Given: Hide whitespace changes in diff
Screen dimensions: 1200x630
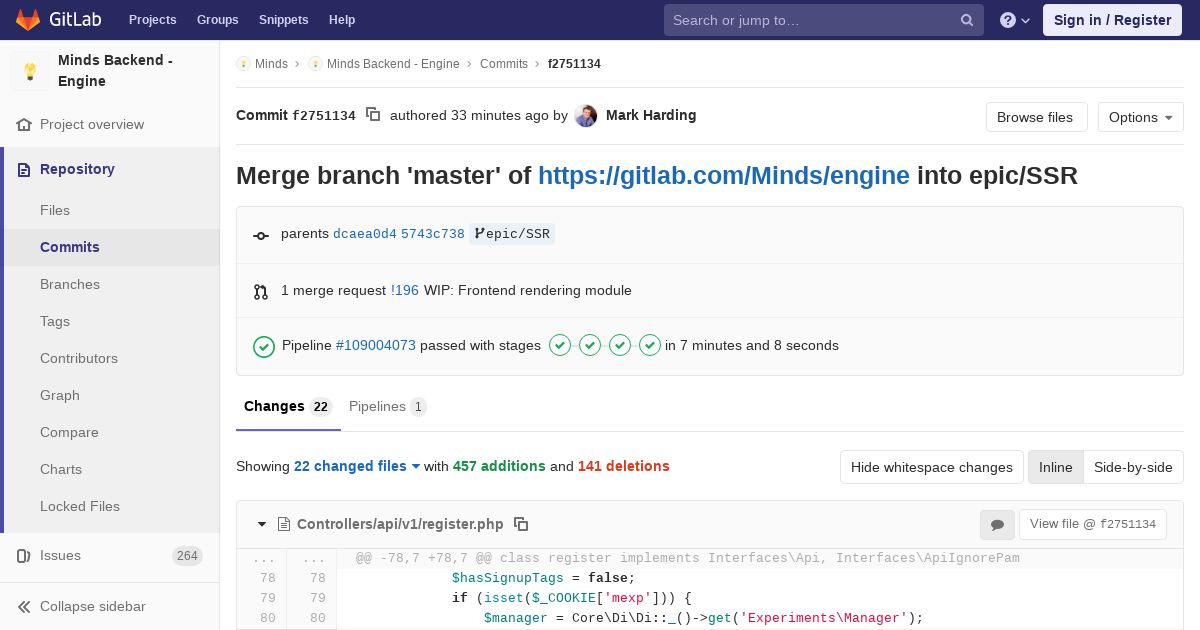Looking at the screenshot, I should tap(932, 467).
